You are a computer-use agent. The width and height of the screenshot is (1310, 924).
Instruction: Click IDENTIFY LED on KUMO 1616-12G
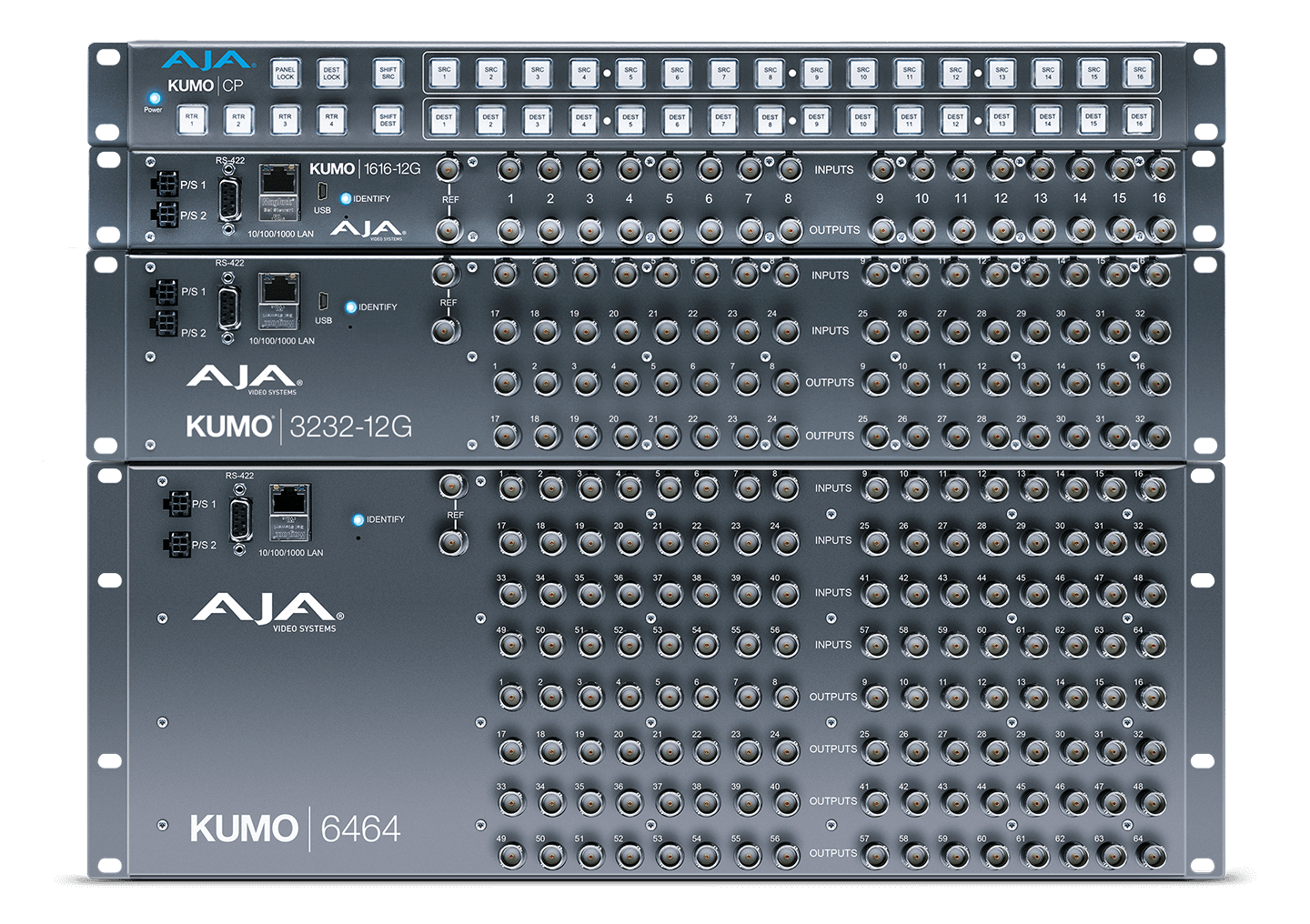pyautogui.click(x=345, y=198)
